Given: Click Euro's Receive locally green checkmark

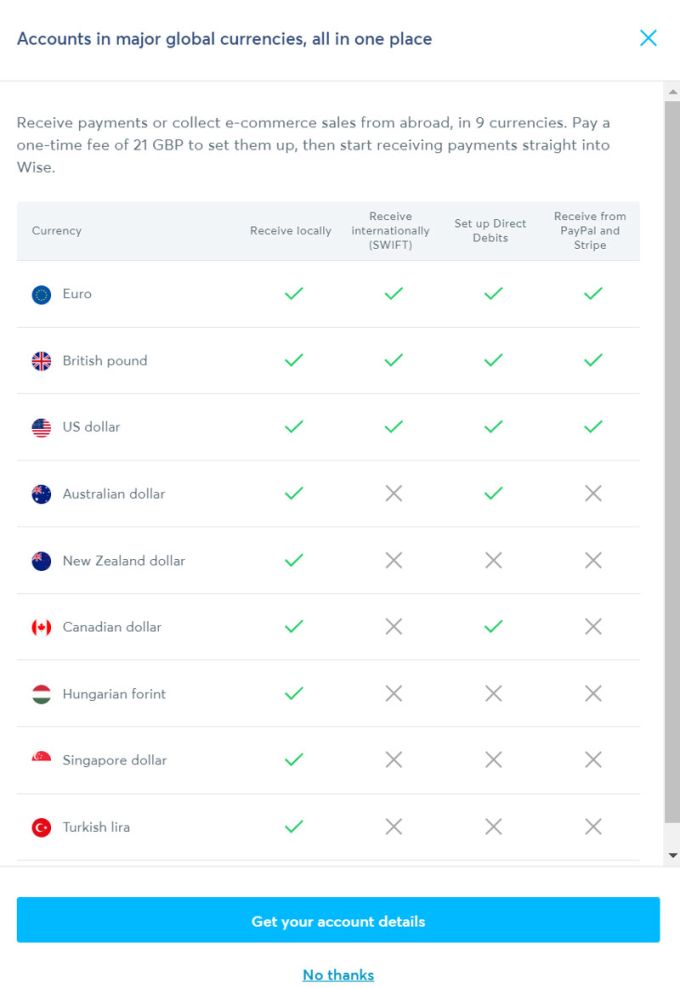Looking at the screenshot, I should pos(294,294).
